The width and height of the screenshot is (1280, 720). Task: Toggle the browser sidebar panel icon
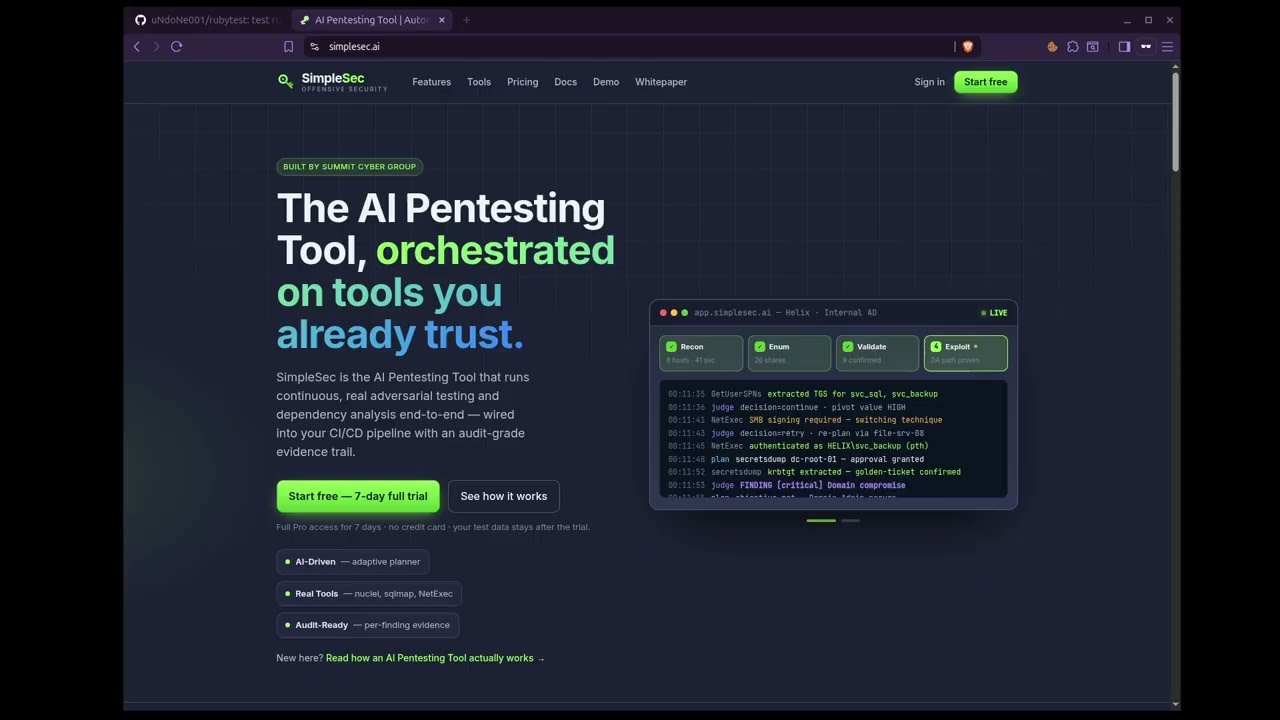click(x=1124, y=46)
